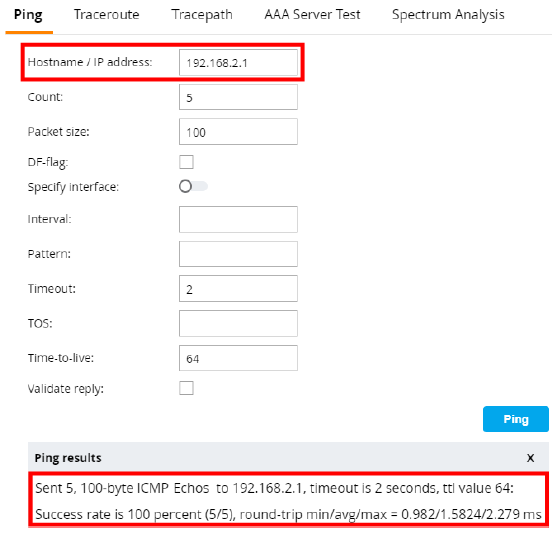Viewport: 560px width, 538px height.
Task: Click the empty Interval field
Action: [x=238, y=219]
